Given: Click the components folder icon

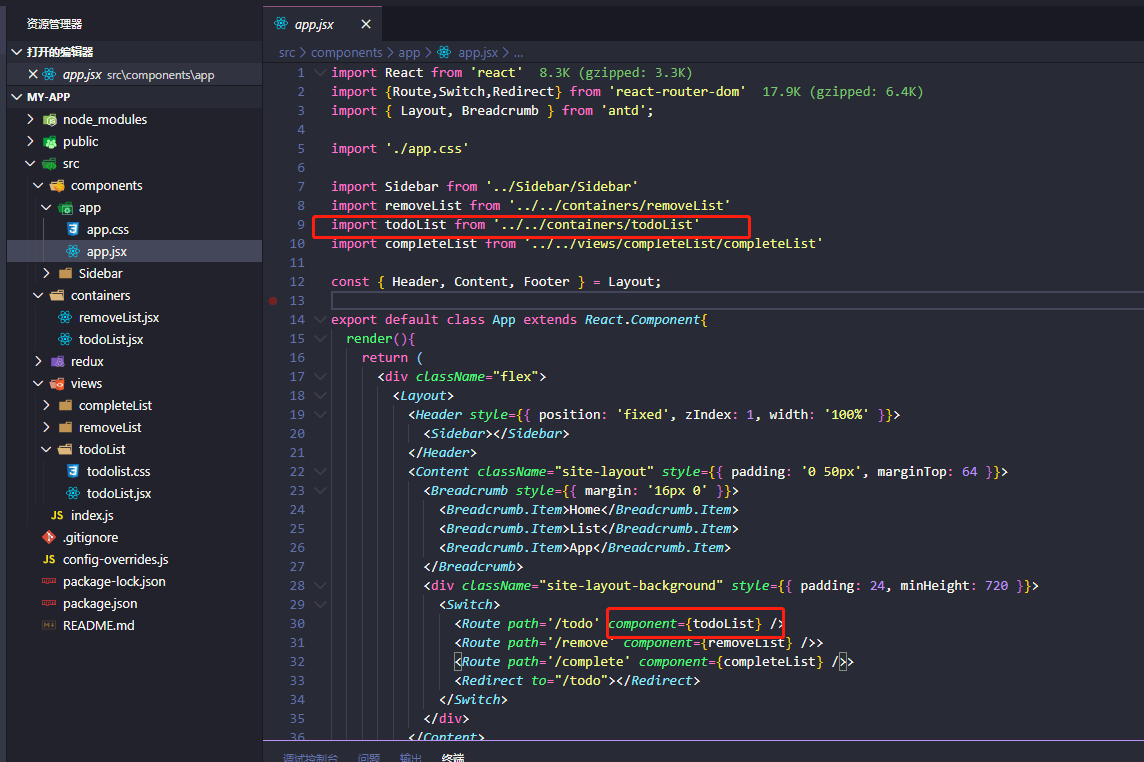Looking at the screenshot, I should point(57,185).
